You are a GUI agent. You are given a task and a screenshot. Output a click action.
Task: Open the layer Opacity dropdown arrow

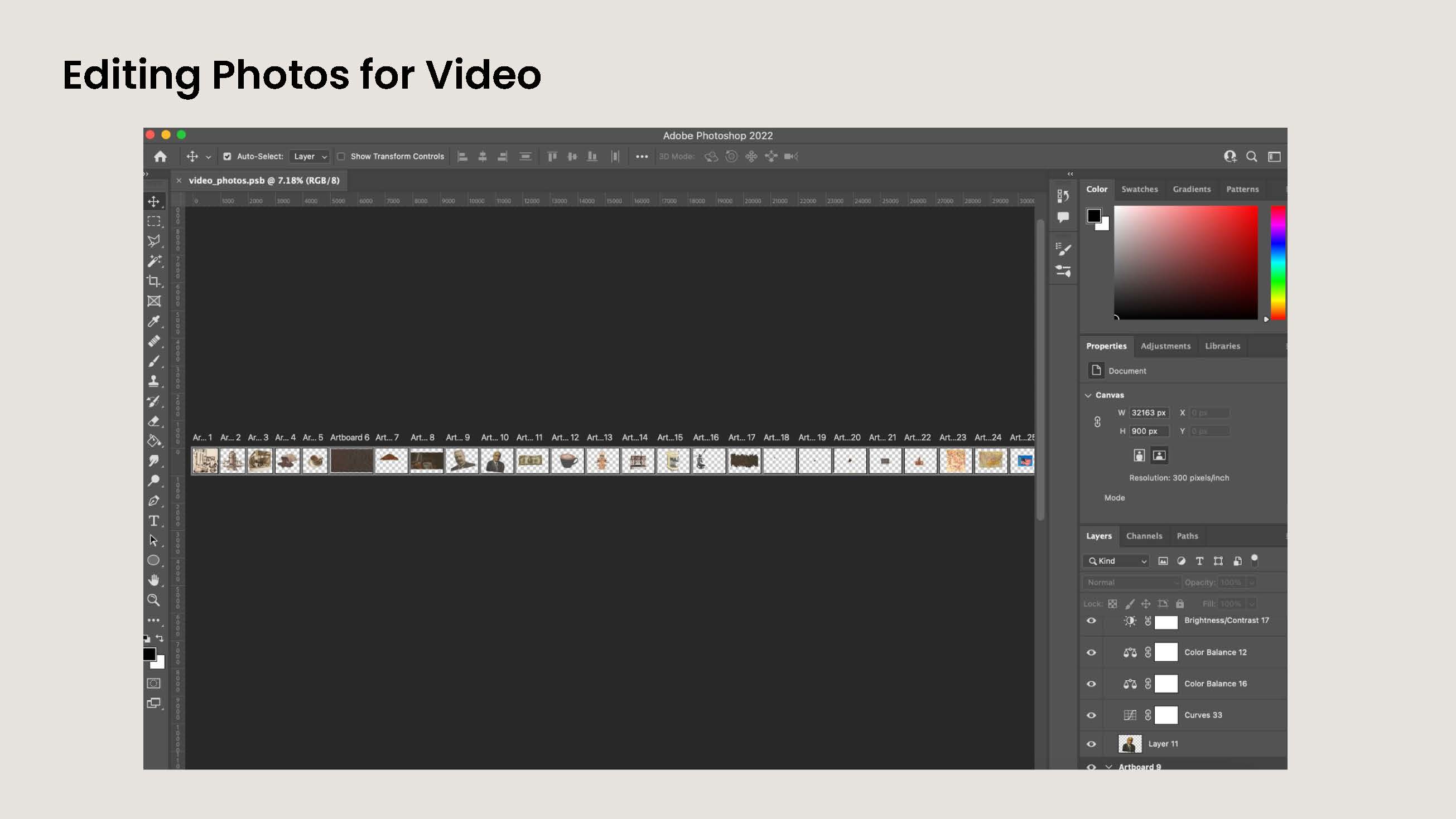point(1251,583)
